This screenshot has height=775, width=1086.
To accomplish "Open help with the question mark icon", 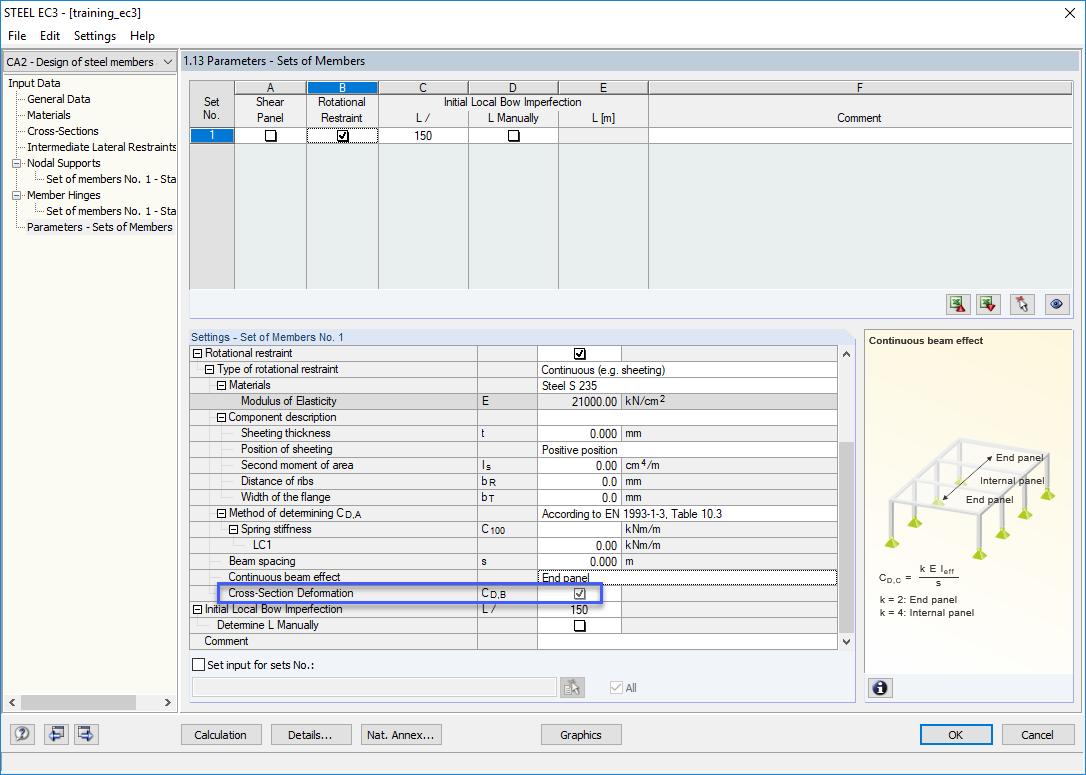I will pos(21,734).
